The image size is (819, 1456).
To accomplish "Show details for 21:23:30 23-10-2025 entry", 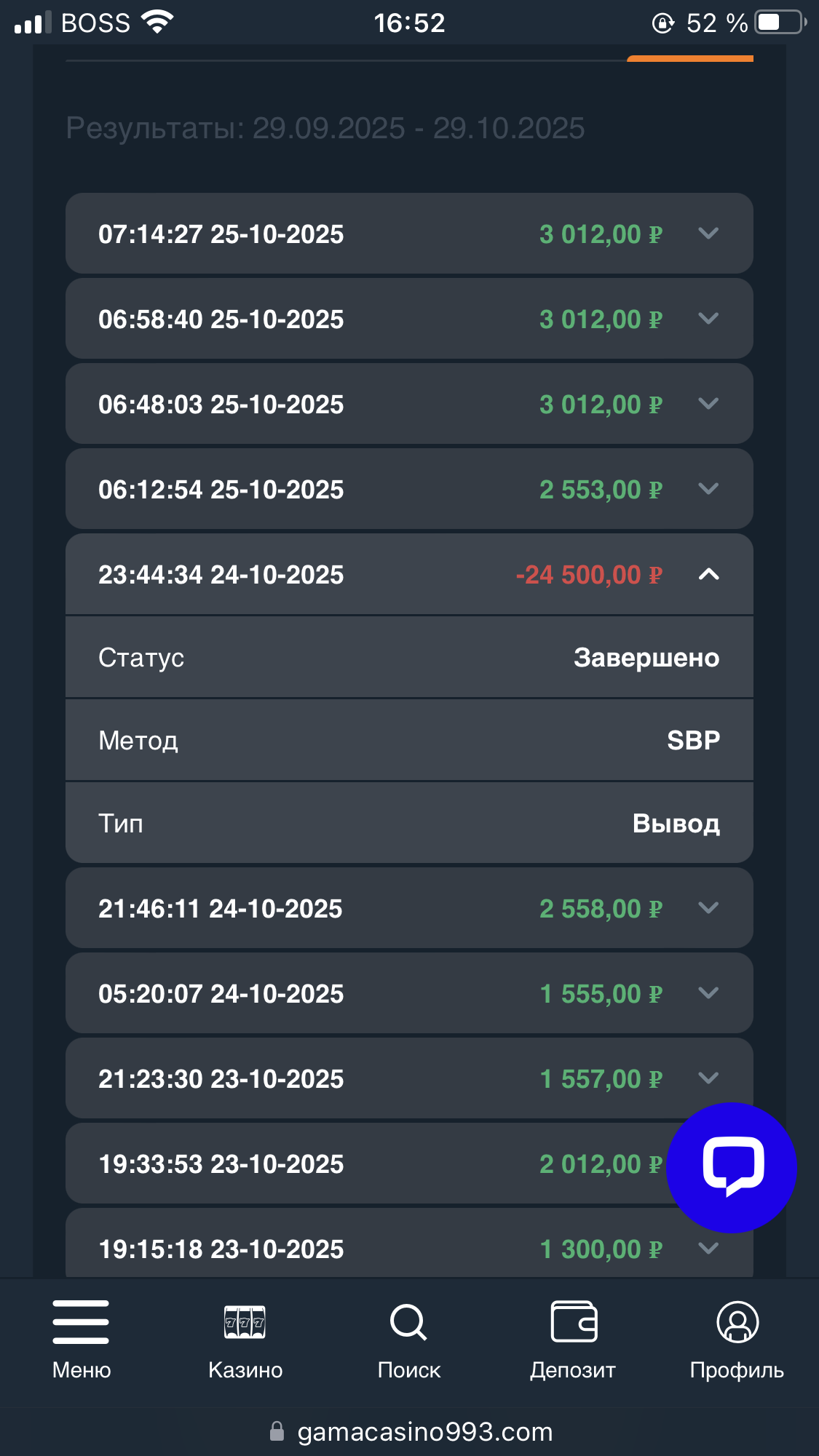I will pos(708,1078).
